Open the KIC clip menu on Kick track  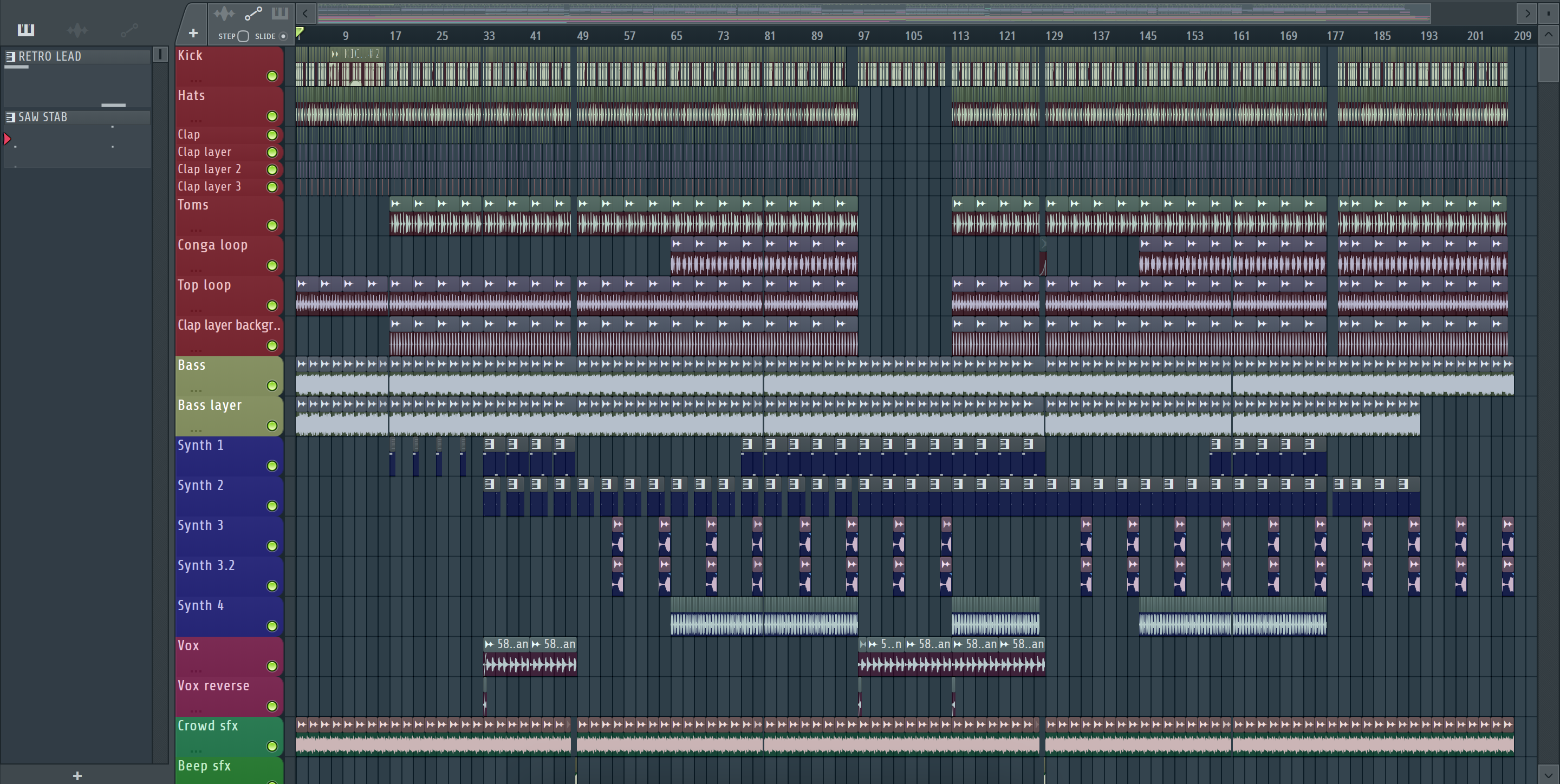pos(335,54)
